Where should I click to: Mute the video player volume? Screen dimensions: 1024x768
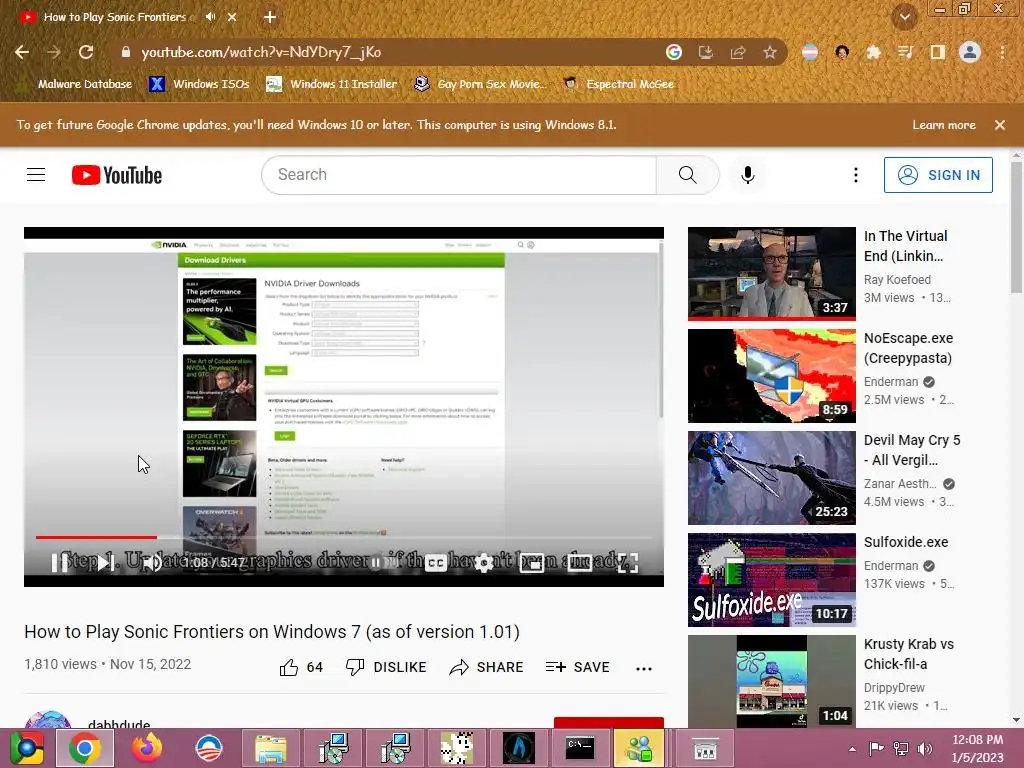tap(152, 562)
